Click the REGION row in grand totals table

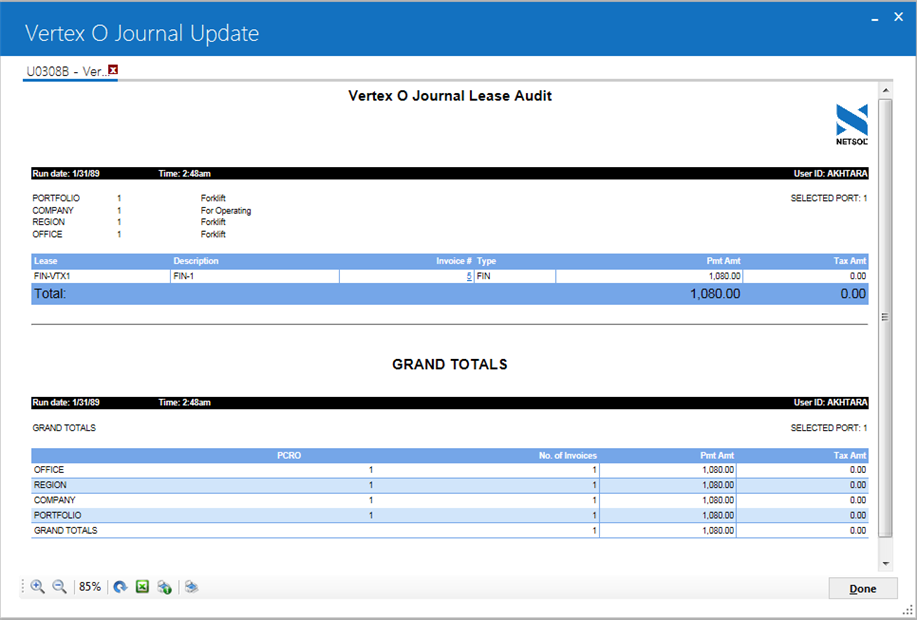[450, 485]
